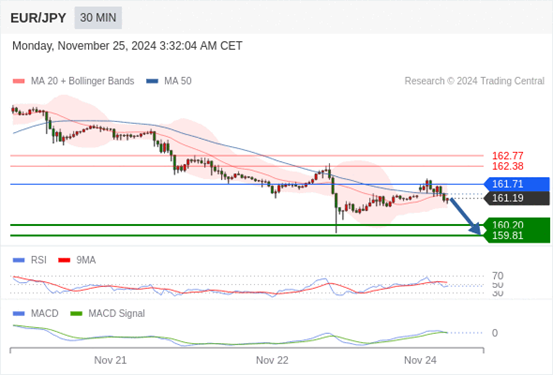The height and width of the screenshot is (375, 553).
Task: Toggle the MA 50 legend entry
Action: pyautogui.click(x=169, y=81)
